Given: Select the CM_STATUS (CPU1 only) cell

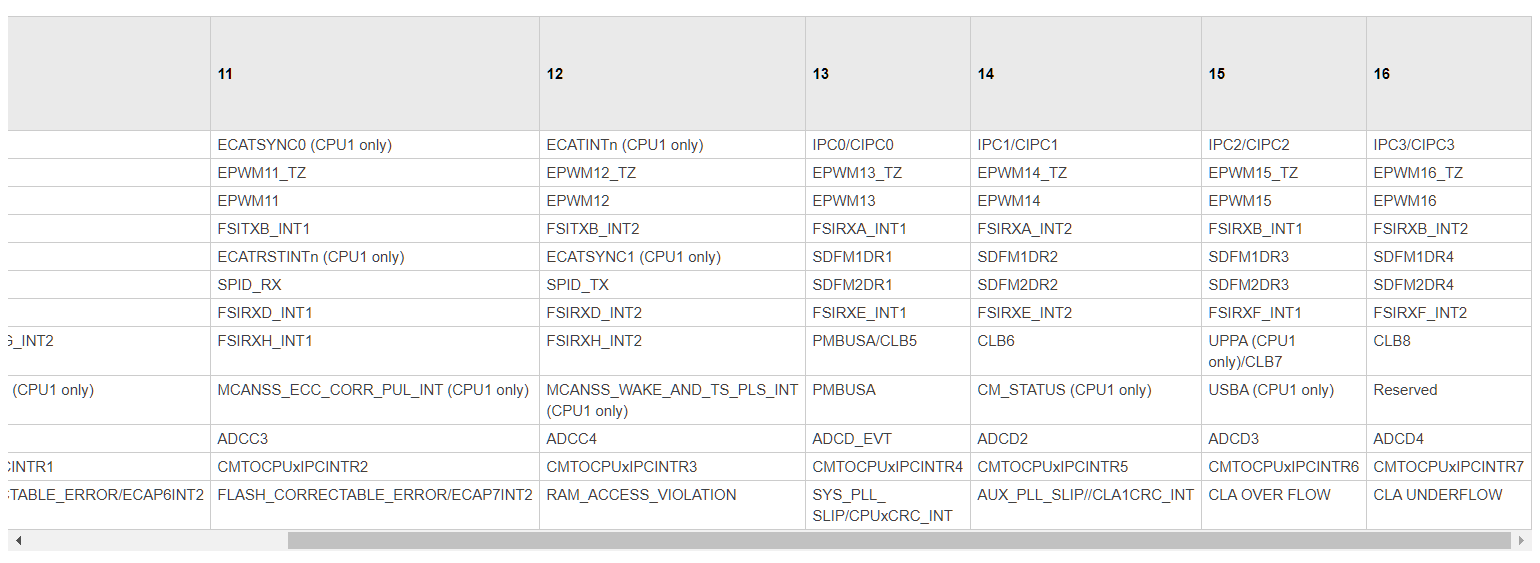Looking at the screenshot, I should pos(1086,400).
